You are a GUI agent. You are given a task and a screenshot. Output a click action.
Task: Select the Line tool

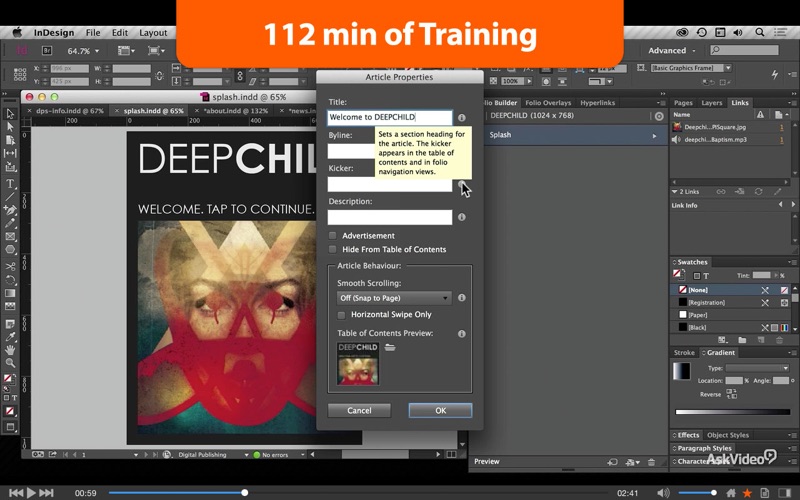coord(10,196)
